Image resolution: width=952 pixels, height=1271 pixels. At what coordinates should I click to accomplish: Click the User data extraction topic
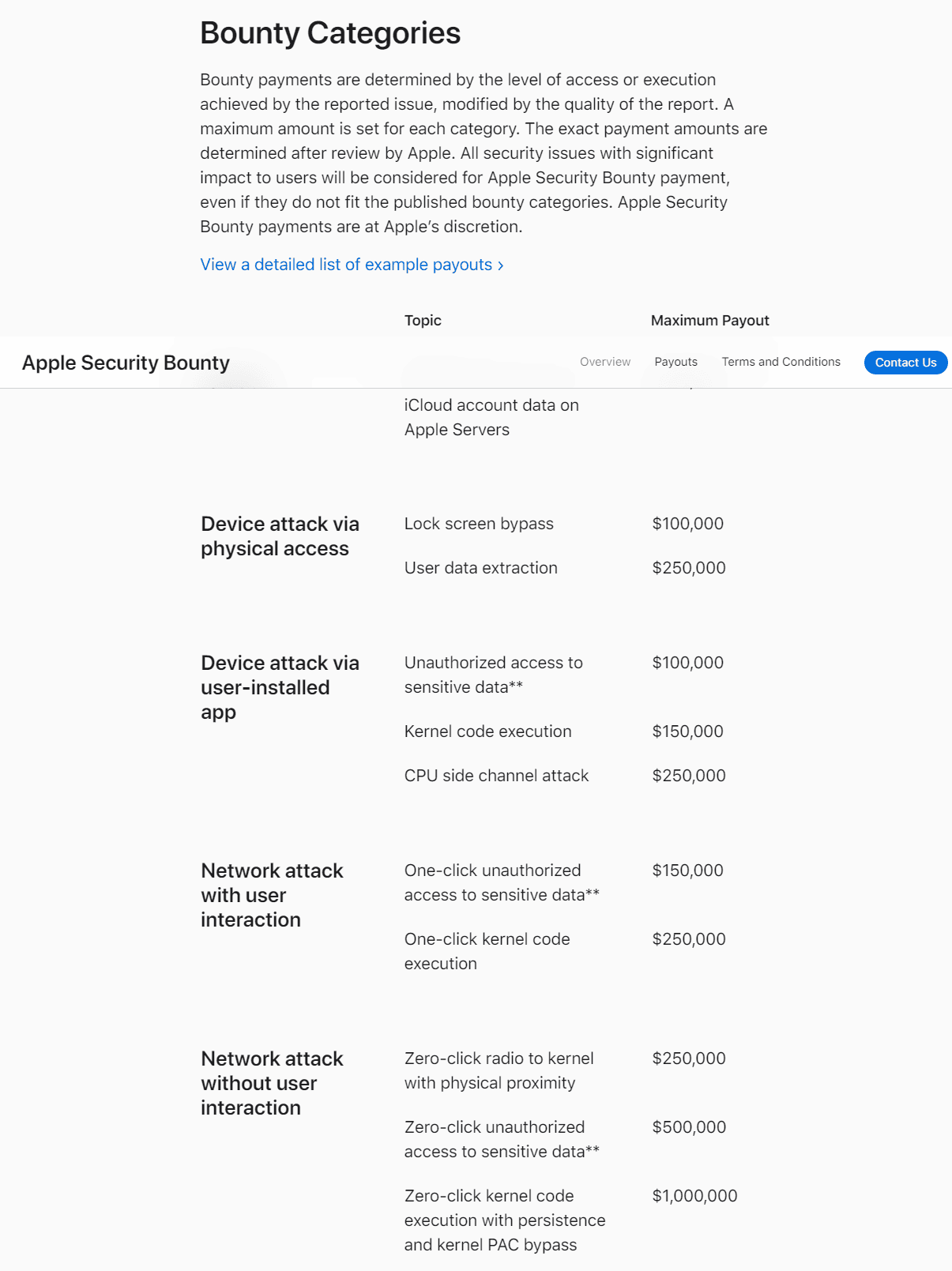[481, 568]
